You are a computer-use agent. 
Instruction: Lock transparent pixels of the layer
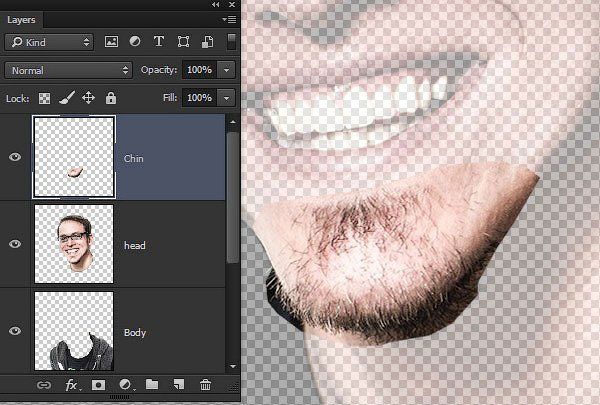coord(44,98)
